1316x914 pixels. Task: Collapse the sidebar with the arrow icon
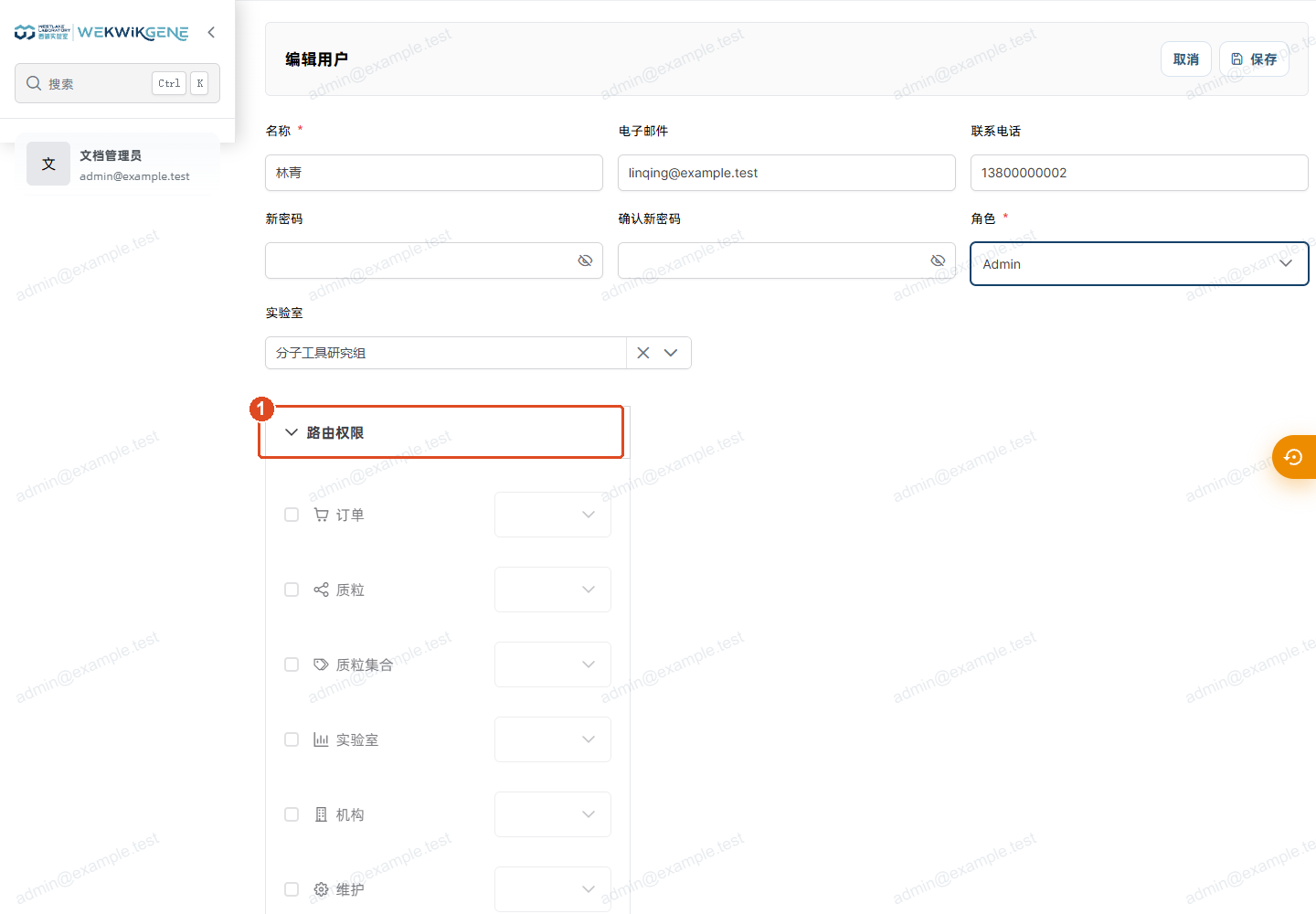[211, 32]
